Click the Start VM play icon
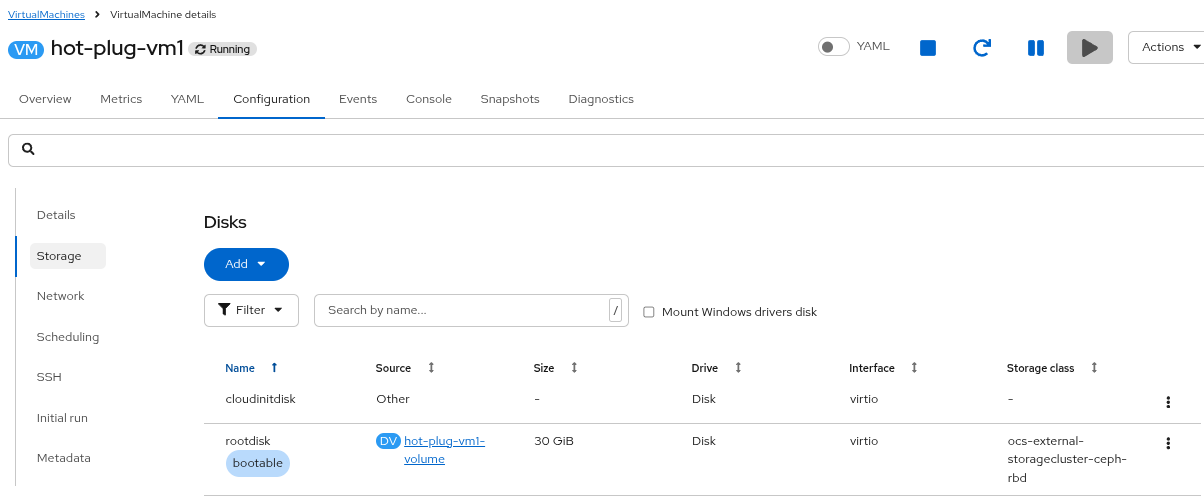The width and height of the screenshot is (1204, 500). pyautogui.click(x=1089, y=48)
